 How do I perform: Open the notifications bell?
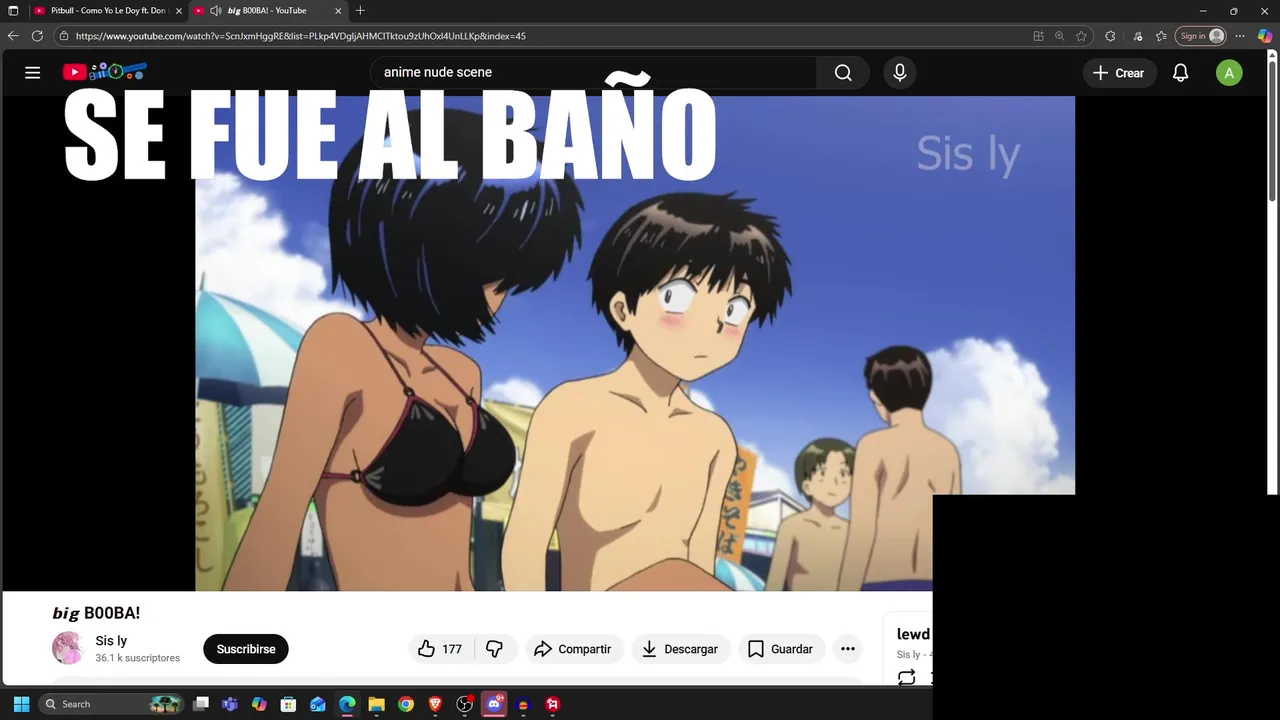[1181, 73]
